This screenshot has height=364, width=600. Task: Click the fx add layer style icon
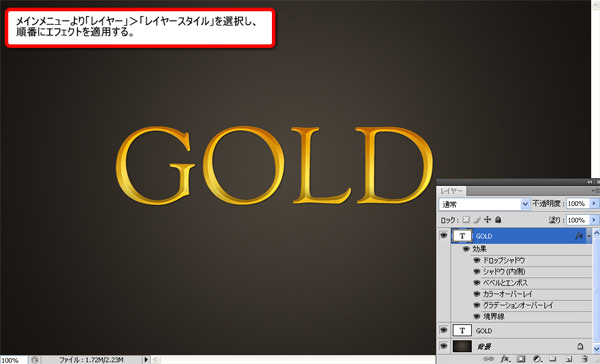[x=505, y=359]
